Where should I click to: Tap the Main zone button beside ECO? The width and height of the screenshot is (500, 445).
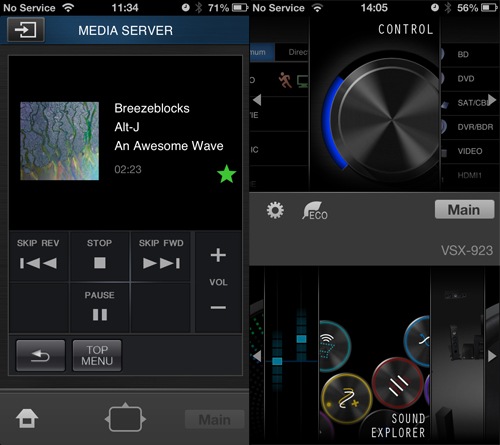[464, 210]
